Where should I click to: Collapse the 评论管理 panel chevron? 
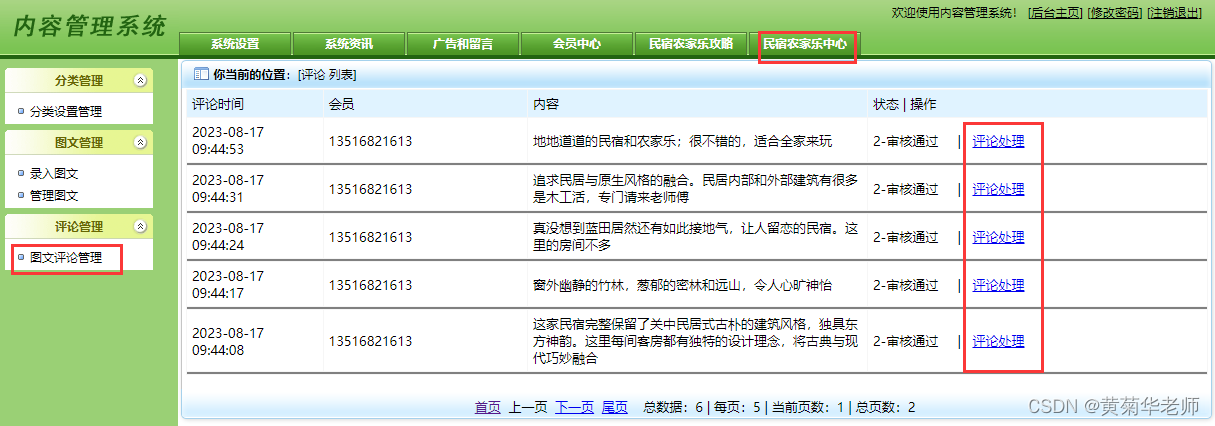click(x=141, y=227)
